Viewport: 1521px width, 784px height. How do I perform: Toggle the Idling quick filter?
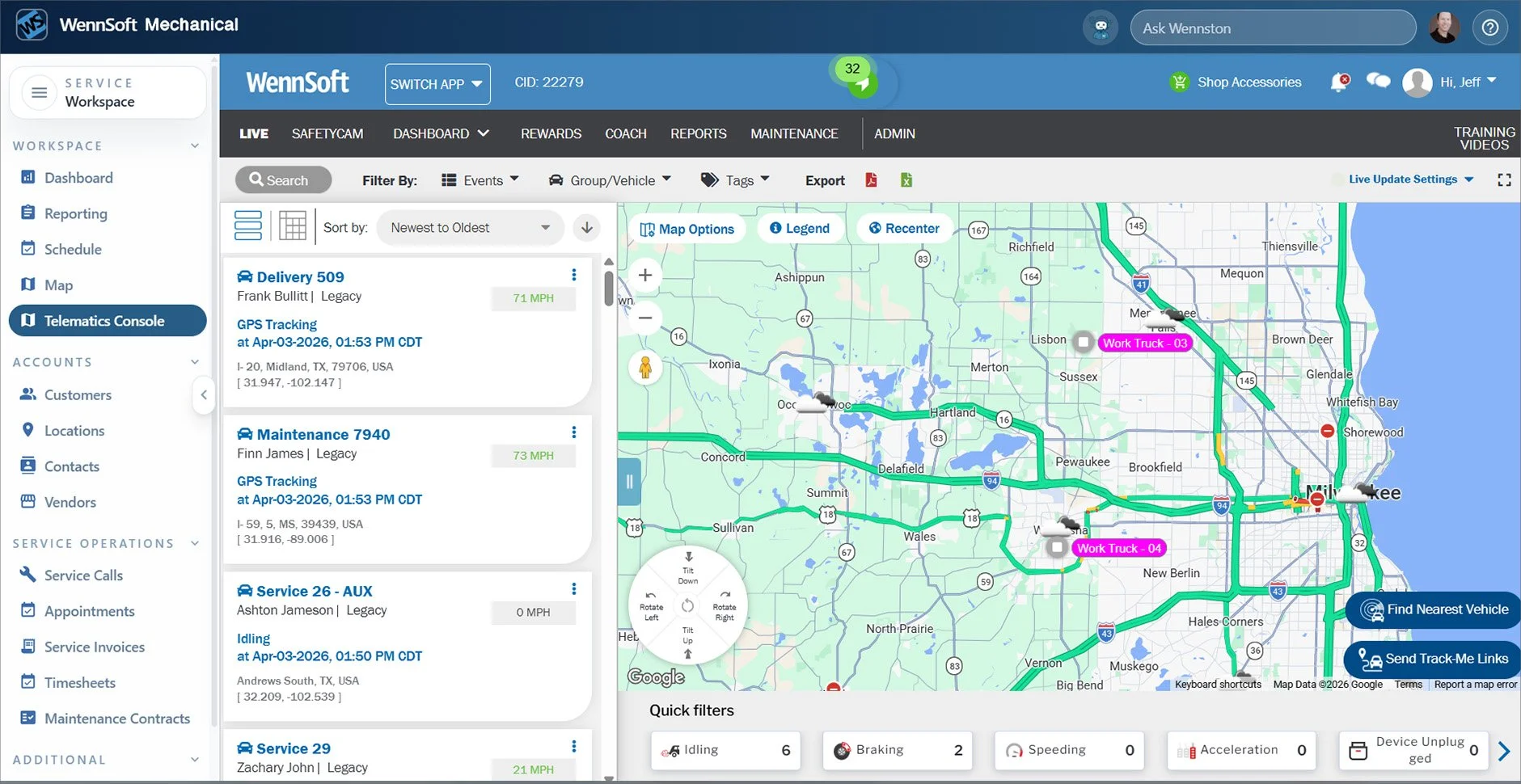pyautogui.click(x=726, y=750)
